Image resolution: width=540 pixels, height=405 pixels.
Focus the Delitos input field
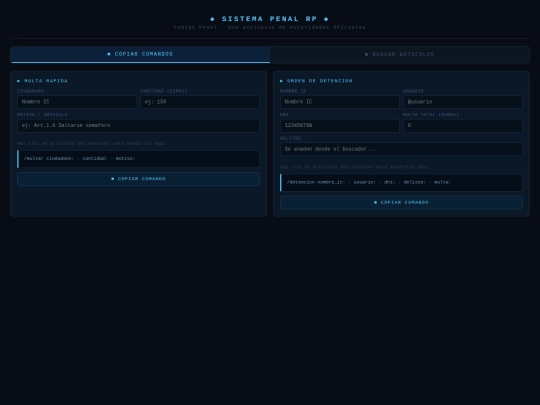pyautogui.click(x=401, y=149)
